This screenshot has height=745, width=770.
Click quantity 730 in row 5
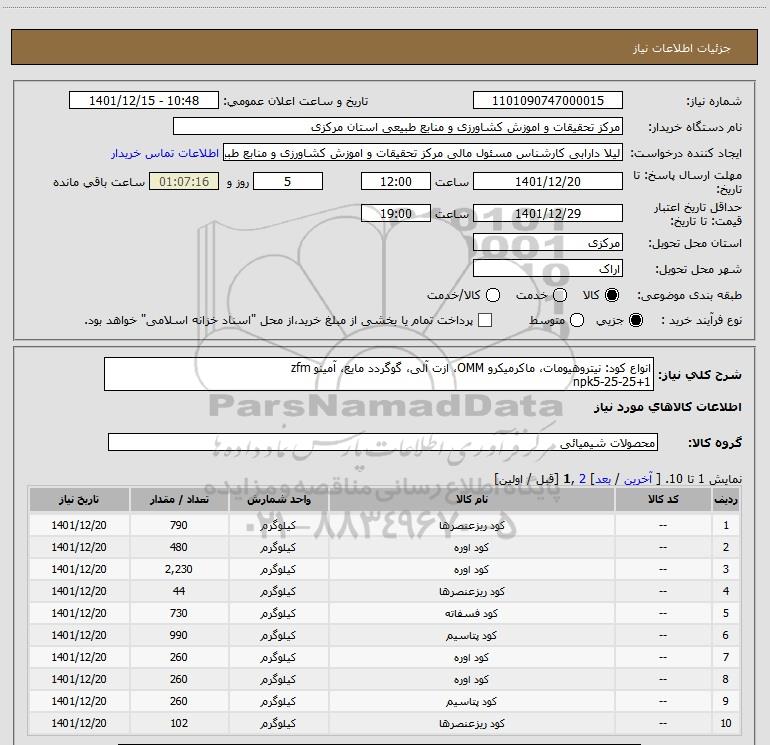pos(179,613)
